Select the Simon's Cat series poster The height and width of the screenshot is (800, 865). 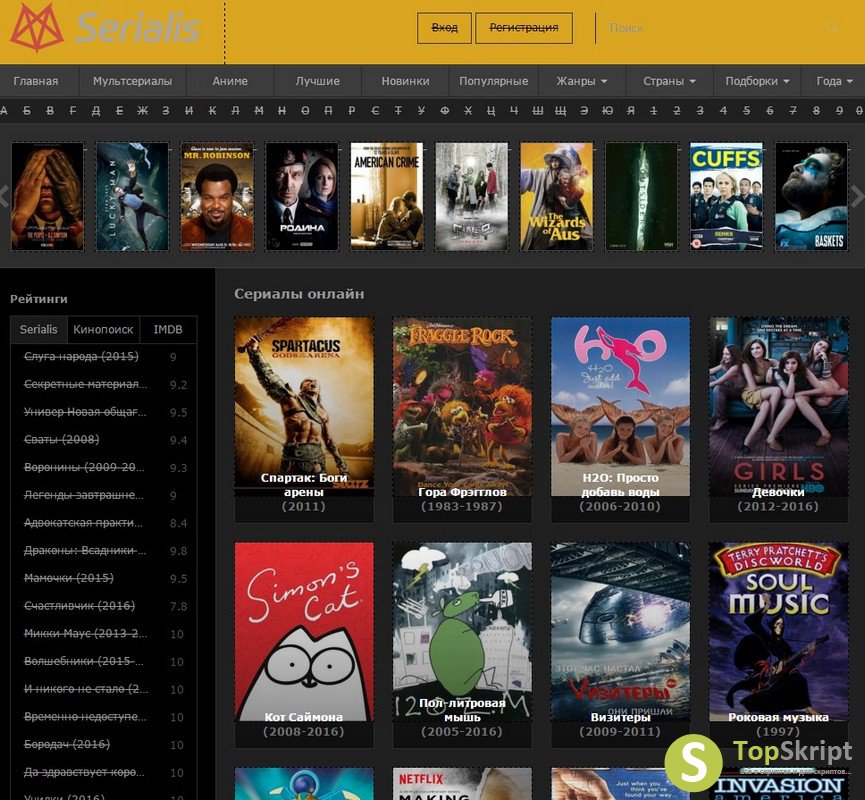pos(304,632)
